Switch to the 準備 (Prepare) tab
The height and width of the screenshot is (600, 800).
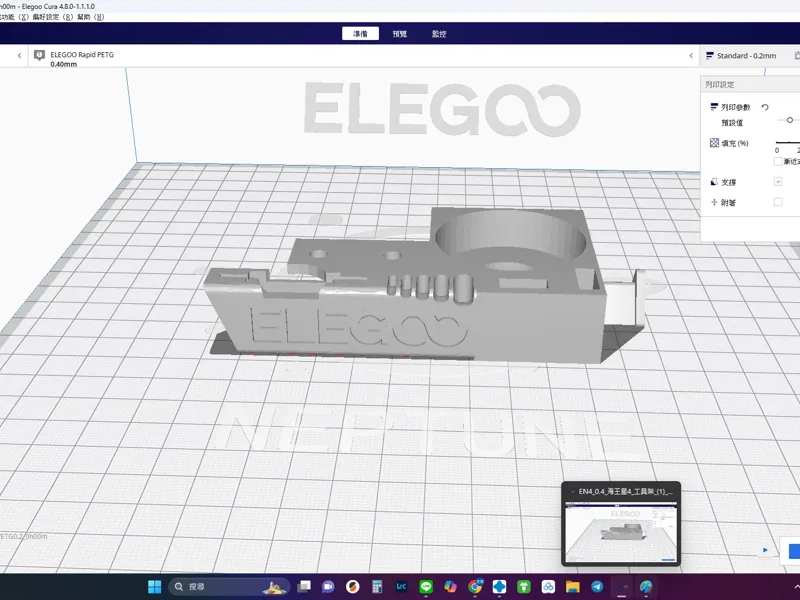360,34
